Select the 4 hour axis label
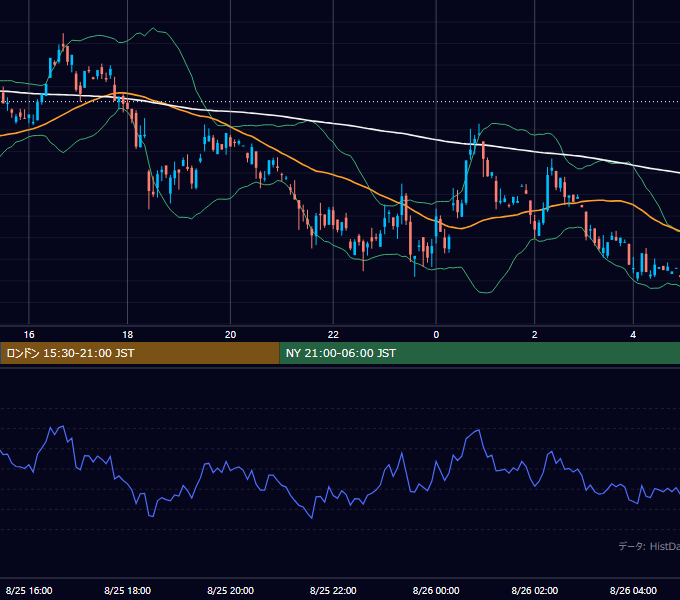680x600 pixels. 633,335
